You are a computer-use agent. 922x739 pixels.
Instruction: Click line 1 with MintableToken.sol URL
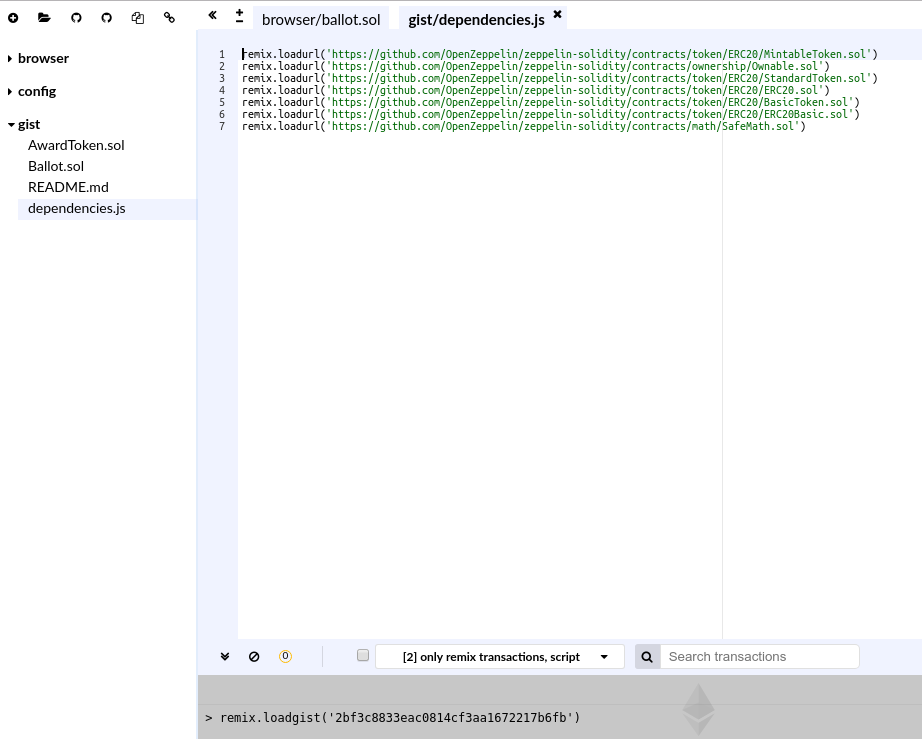(x=559, y=54)
